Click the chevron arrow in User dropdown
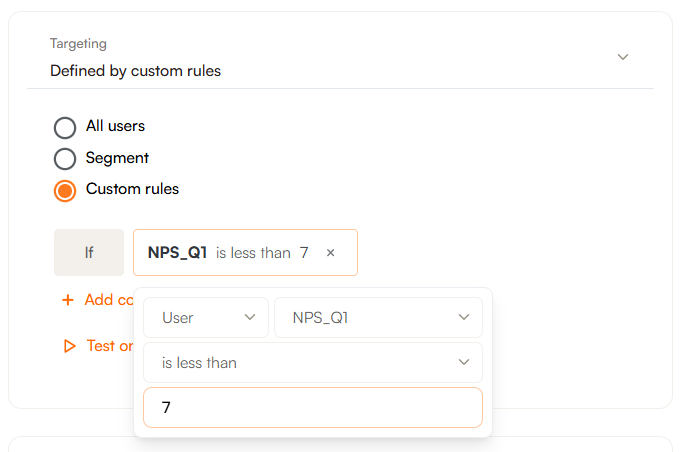The width and height of the screenshot is (682, 452). (250, 318)
